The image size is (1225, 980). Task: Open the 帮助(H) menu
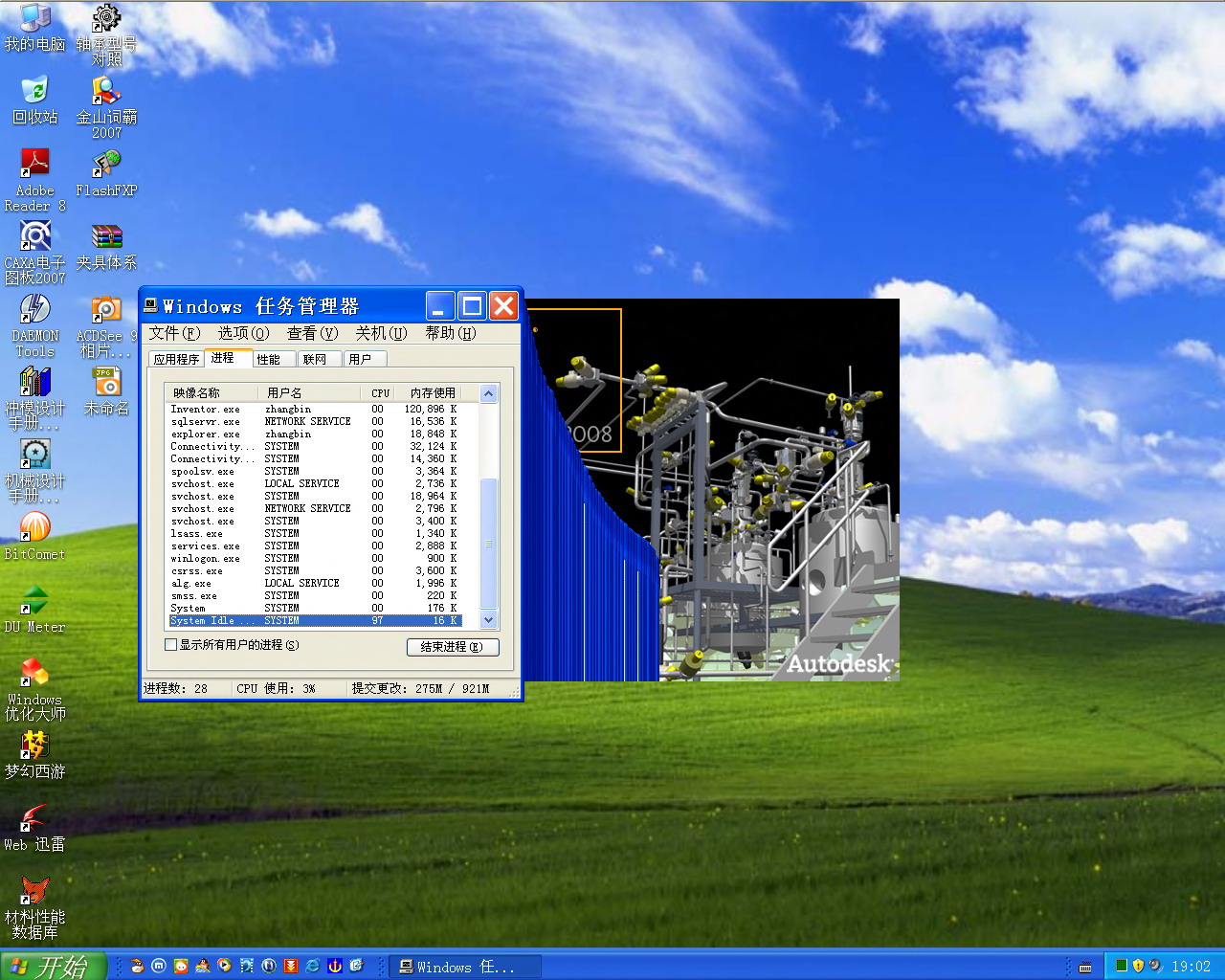point(451,333)
